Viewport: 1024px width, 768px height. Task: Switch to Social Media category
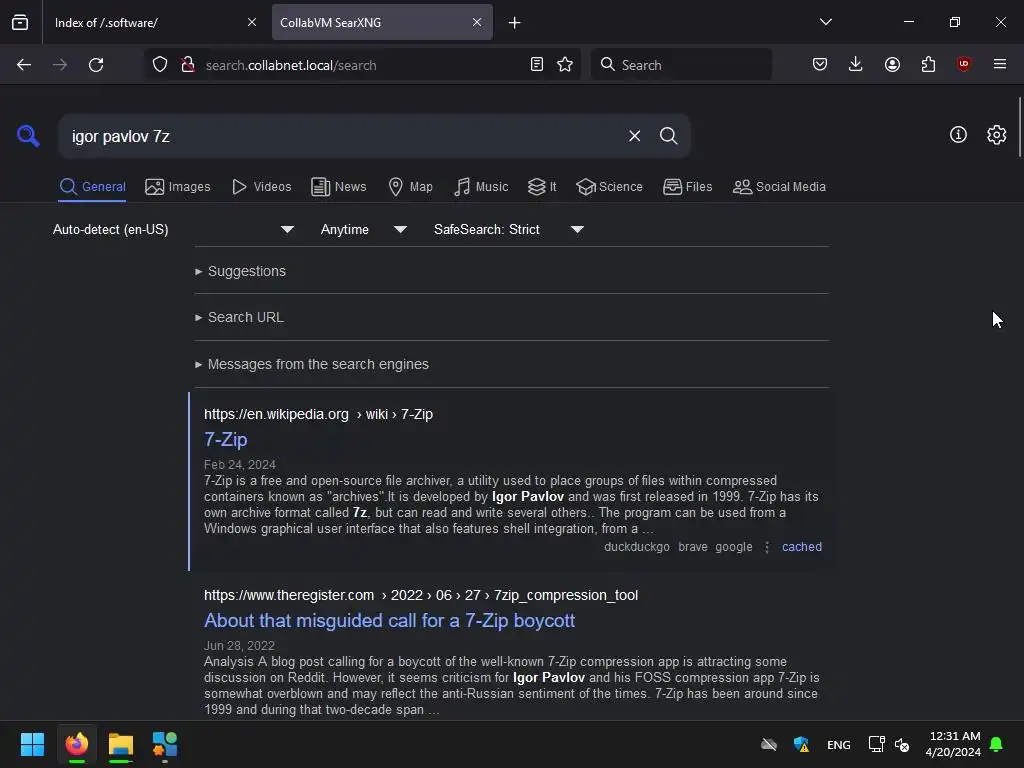pos(779,187)
